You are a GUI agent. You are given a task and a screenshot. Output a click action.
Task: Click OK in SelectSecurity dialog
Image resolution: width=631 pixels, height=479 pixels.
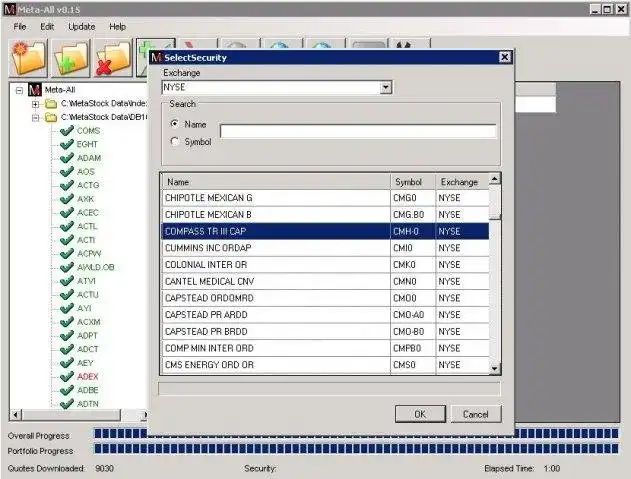coord(420,414)
